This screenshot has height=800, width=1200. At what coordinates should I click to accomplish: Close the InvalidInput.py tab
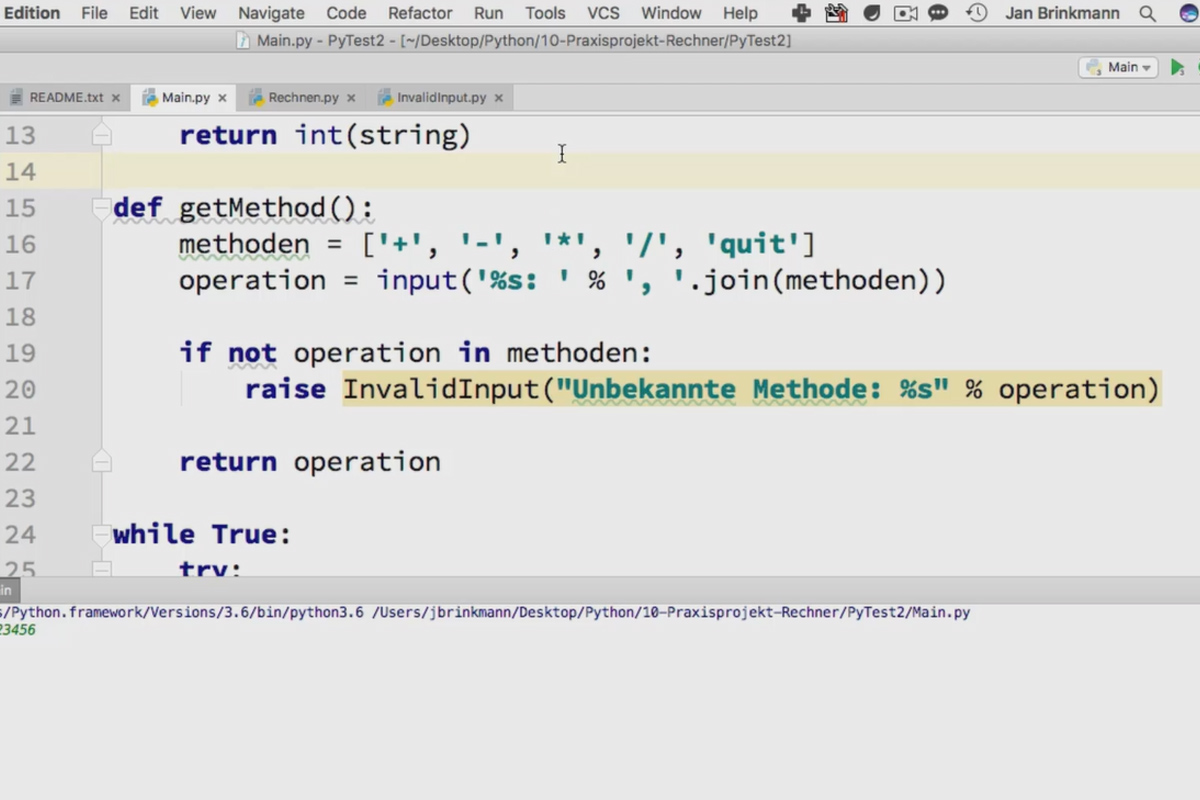[498, 98]
